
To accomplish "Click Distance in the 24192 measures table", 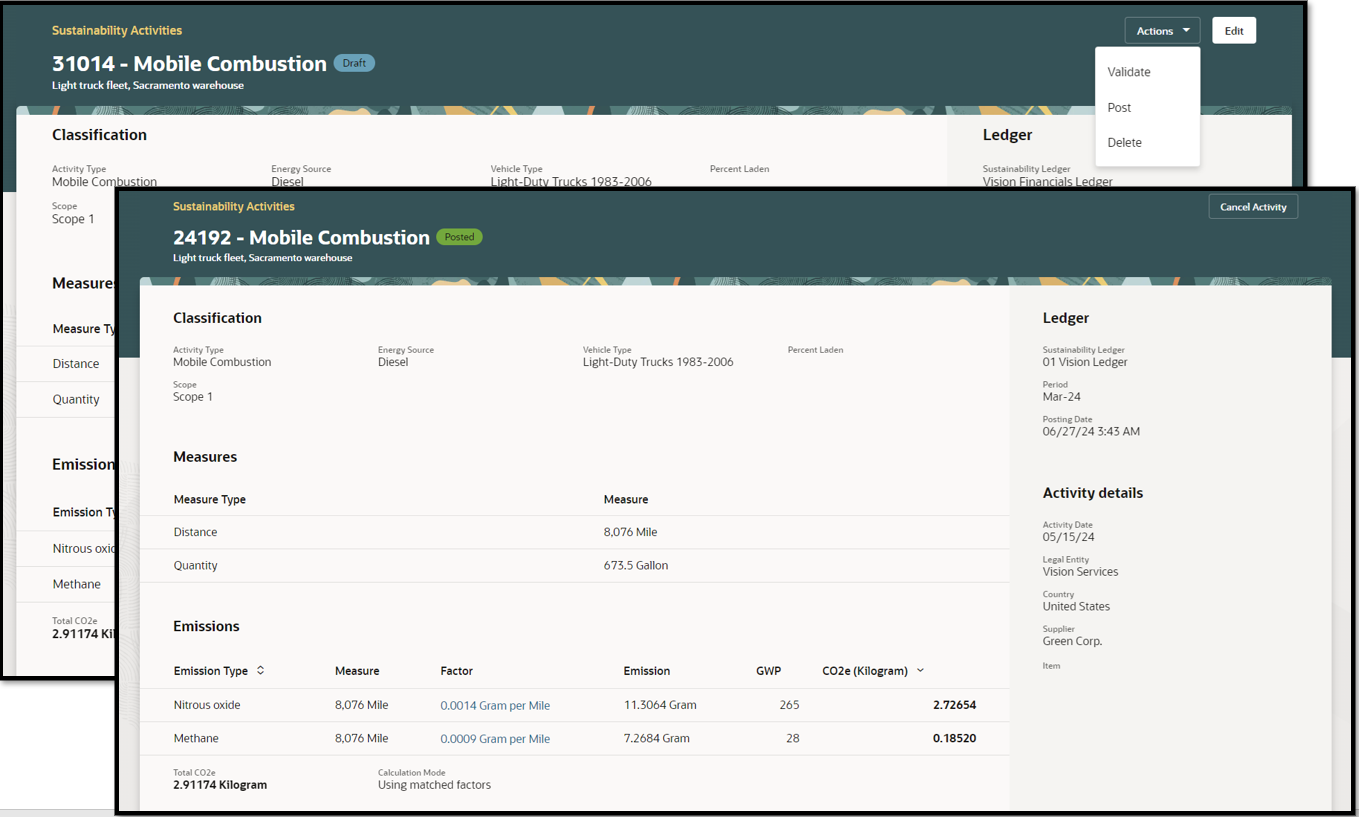I will (x=195, y=532).
